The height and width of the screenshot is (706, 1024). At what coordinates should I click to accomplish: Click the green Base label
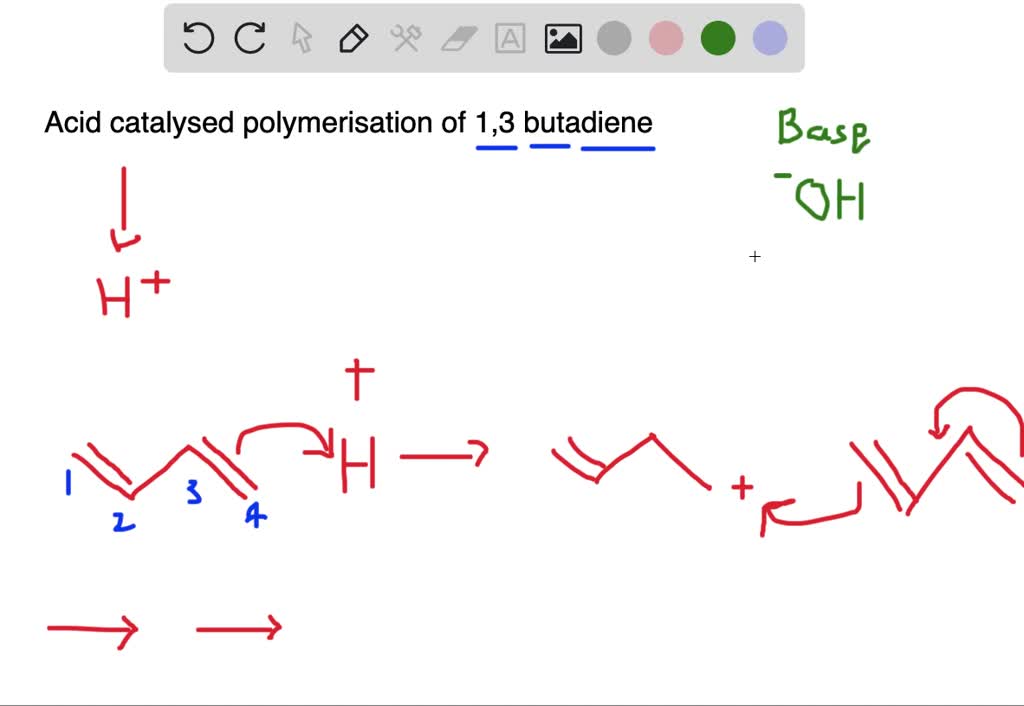pyautogui.click(x=822, y=130)
